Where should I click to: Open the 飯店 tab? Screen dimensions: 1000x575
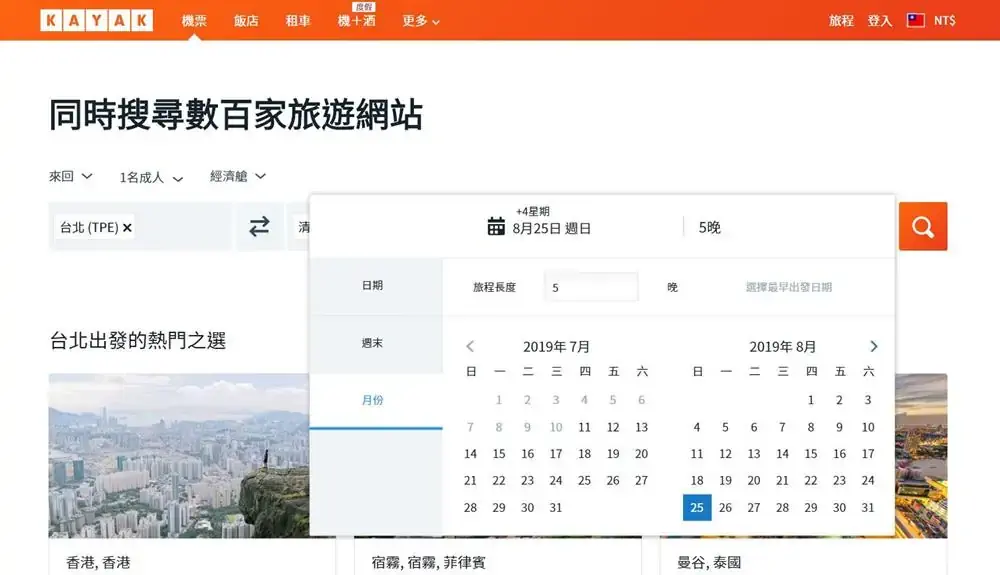click(x=246, y=21)
